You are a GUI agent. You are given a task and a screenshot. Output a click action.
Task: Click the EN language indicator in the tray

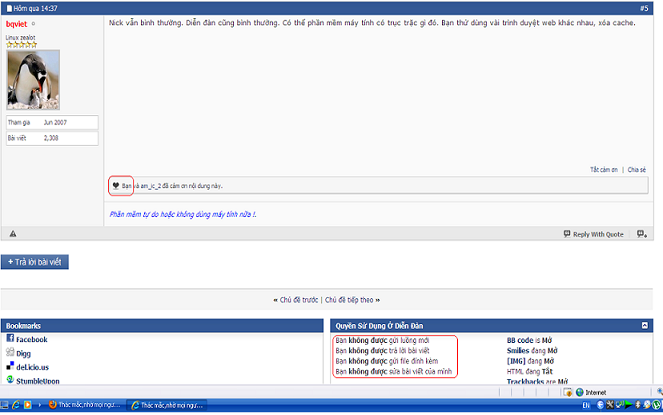point(586,405)
